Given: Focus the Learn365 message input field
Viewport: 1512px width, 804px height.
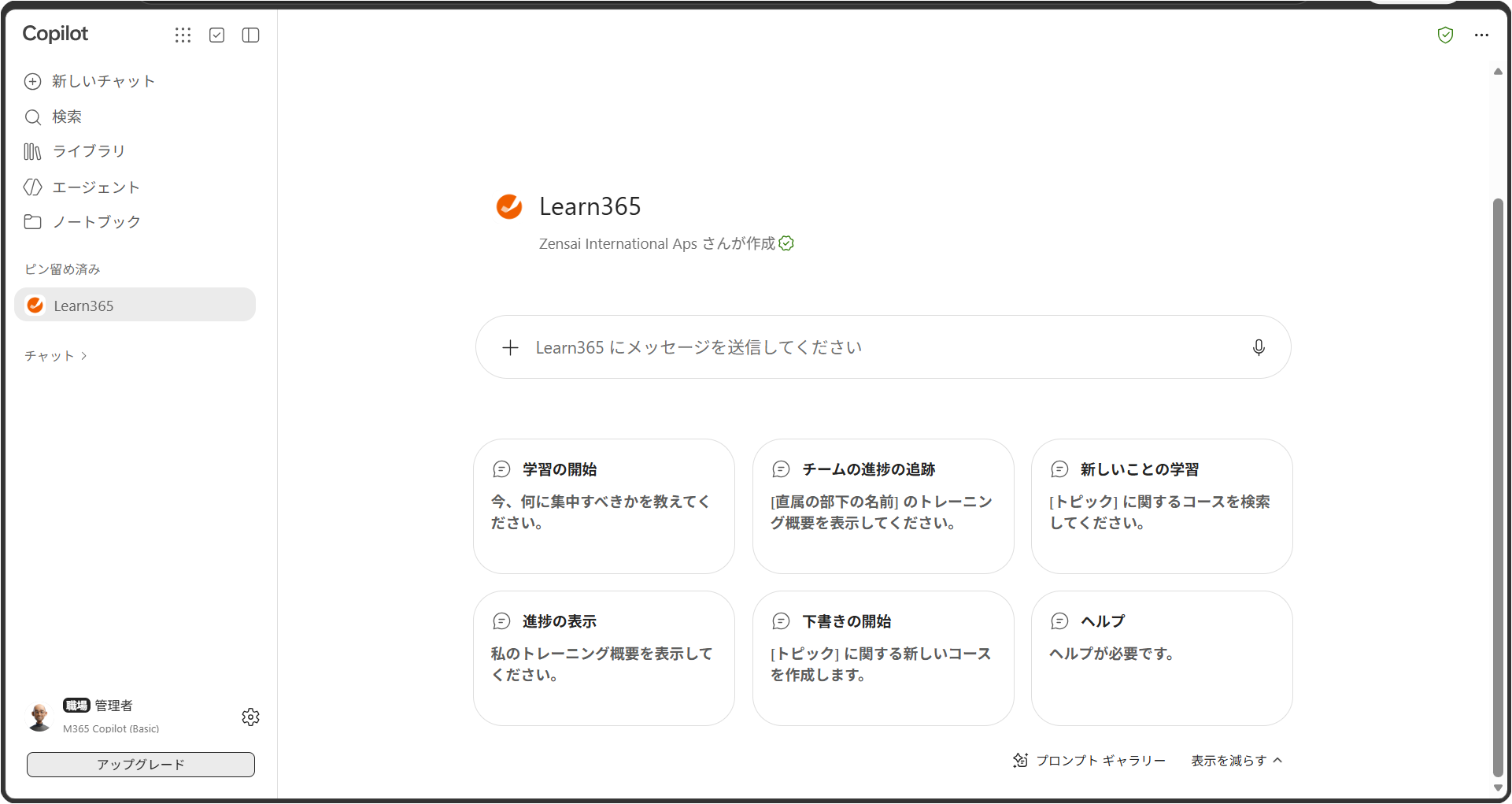Looking at the screenshot, I should pyautogui.click(x=883, y=347).
